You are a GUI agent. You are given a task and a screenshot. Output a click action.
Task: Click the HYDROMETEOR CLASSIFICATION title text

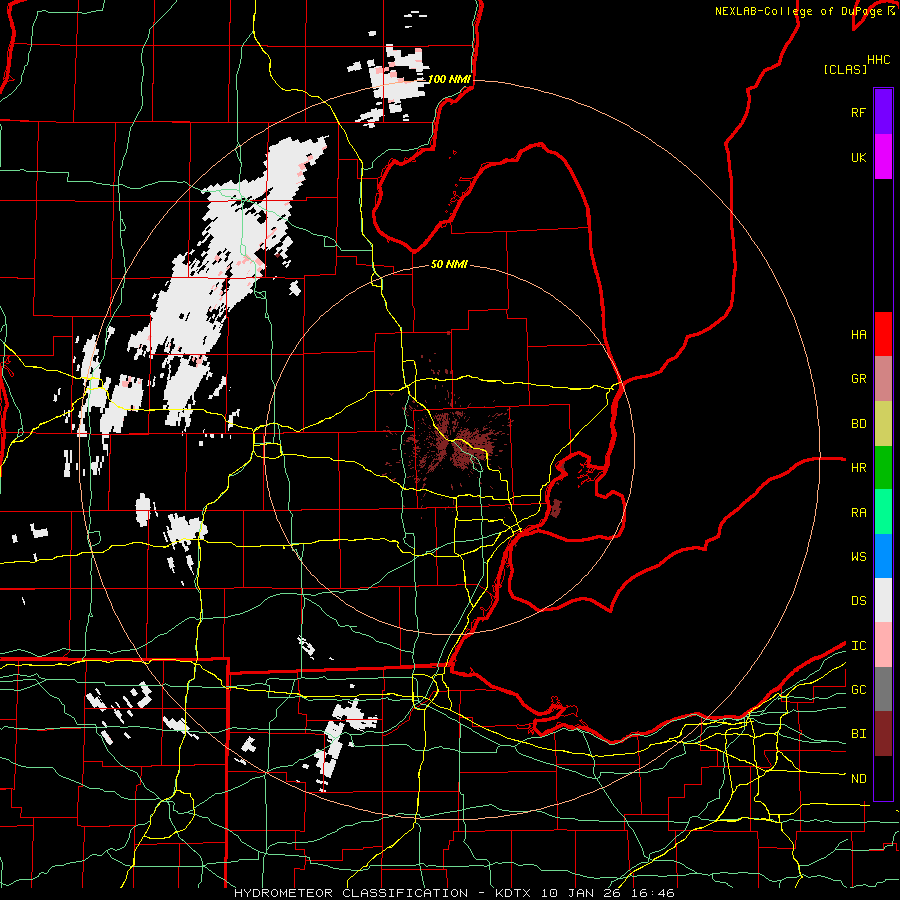351,893
